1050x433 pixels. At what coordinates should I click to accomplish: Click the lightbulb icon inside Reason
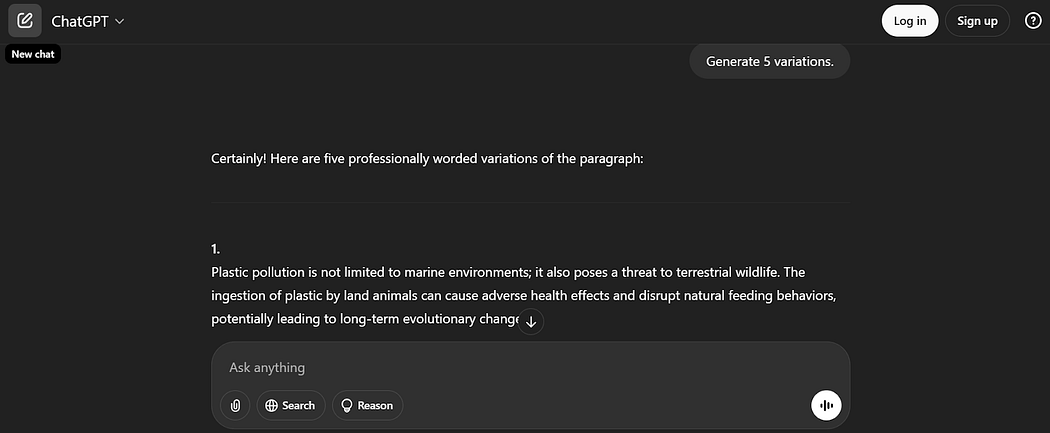click(x=347, y=406)
